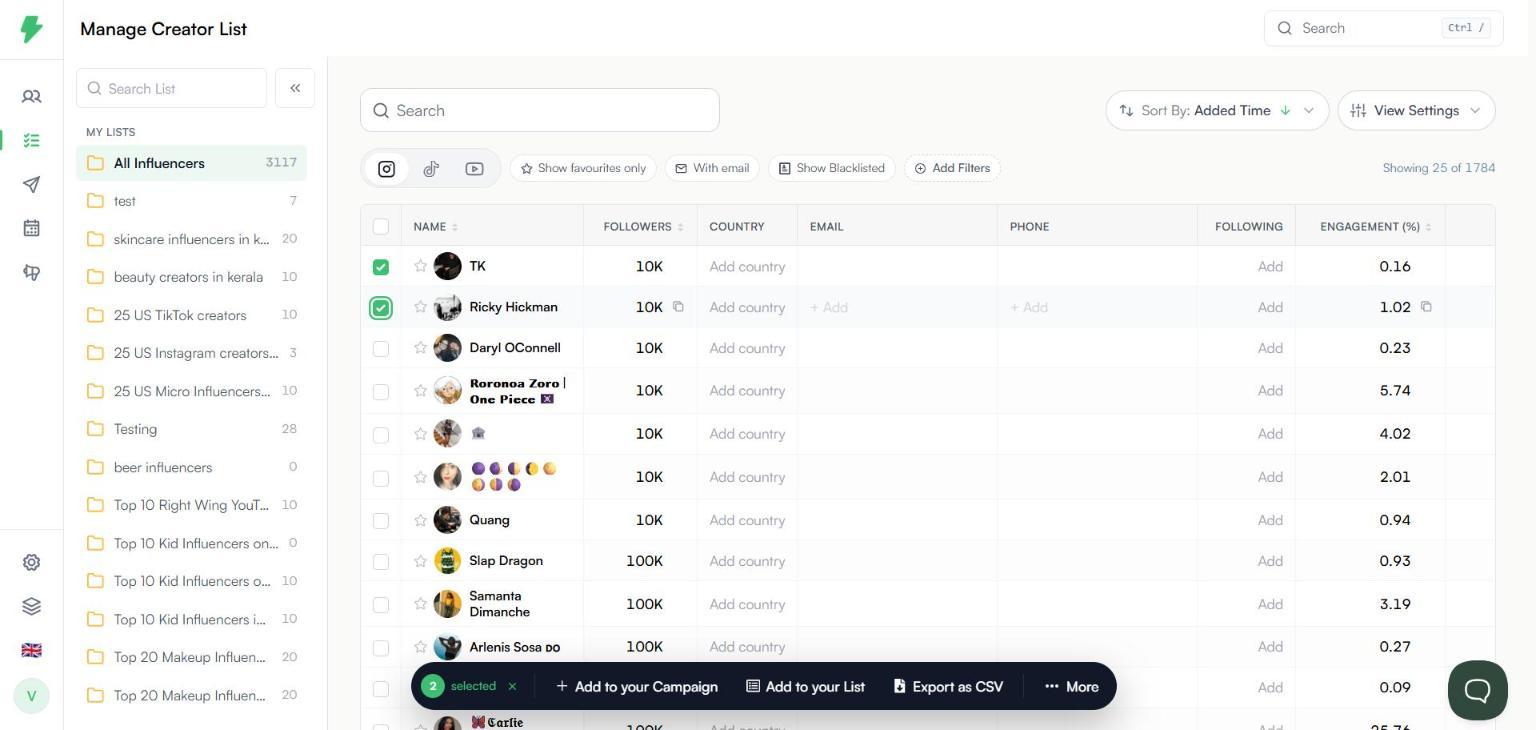
Task: Open the calendar sidebar icon
Action: click(31, 228)
